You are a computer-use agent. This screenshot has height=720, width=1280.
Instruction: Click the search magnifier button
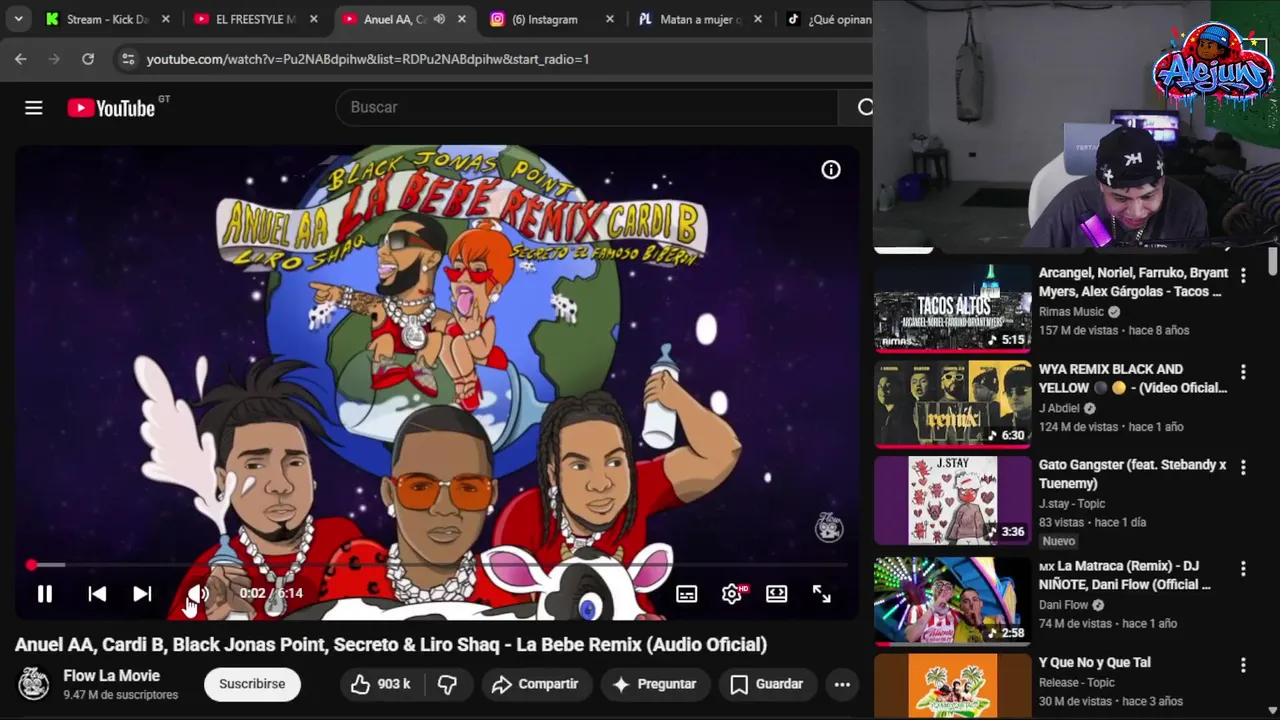pyautogui.click(x=864, y=107)
